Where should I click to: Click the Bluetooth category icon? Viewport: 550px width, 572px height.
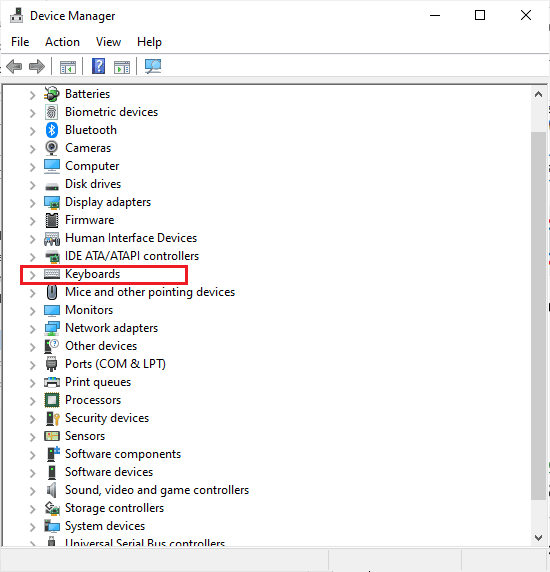pyautogui.click(x=51, y=130)
